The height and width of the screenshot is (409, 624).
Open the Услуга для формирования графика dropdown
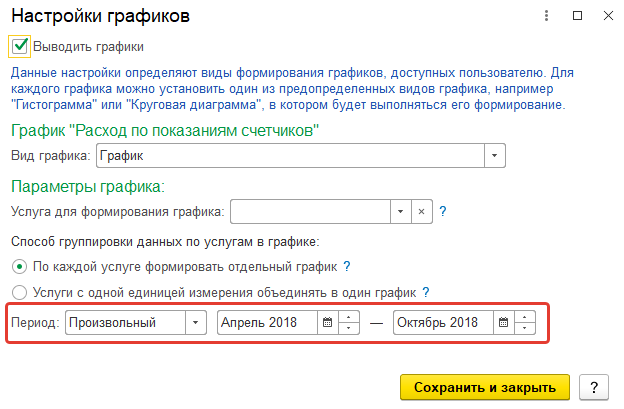(400, 211)
